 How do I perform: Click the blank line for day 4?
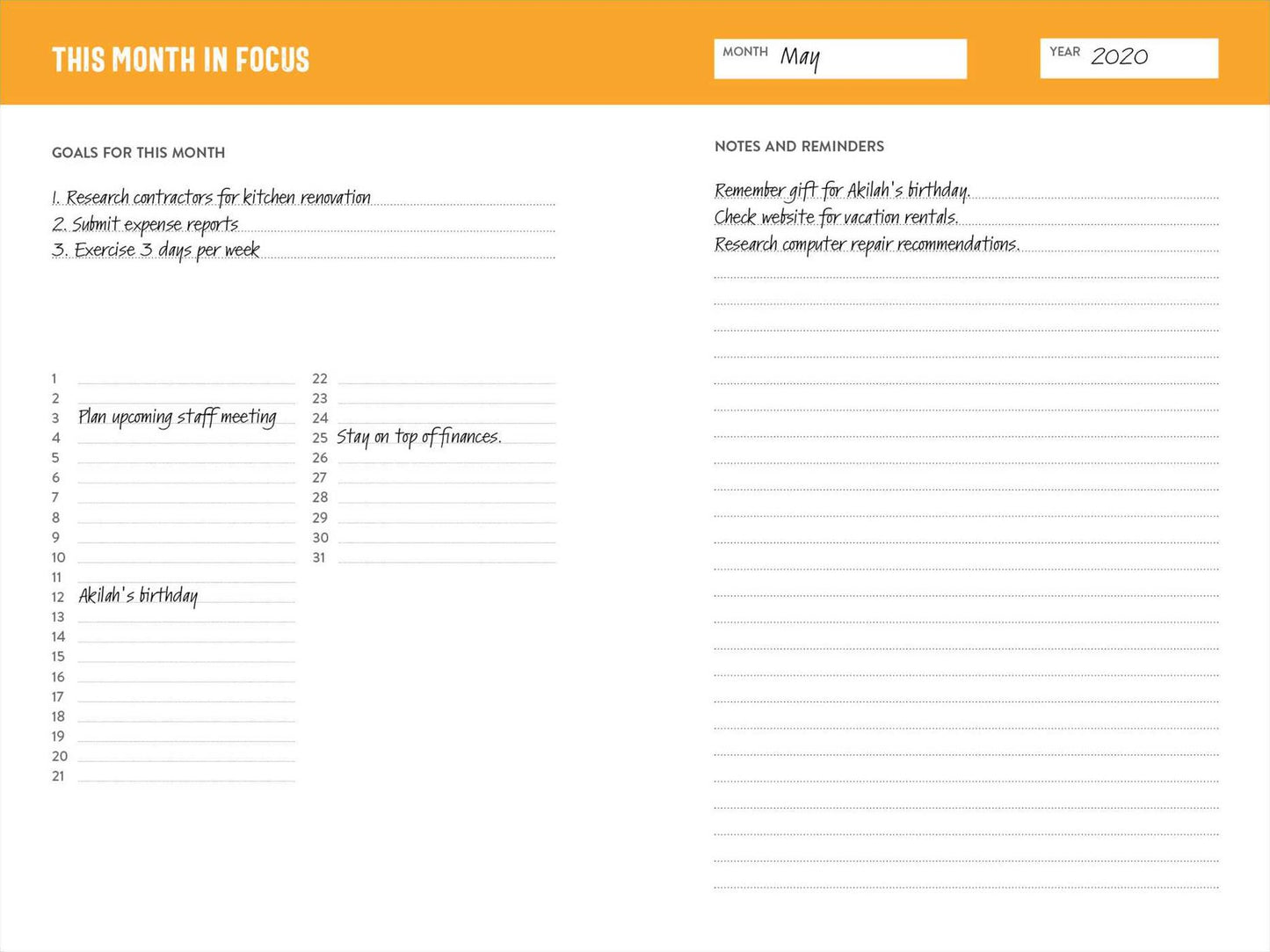(x=186, y=438)
